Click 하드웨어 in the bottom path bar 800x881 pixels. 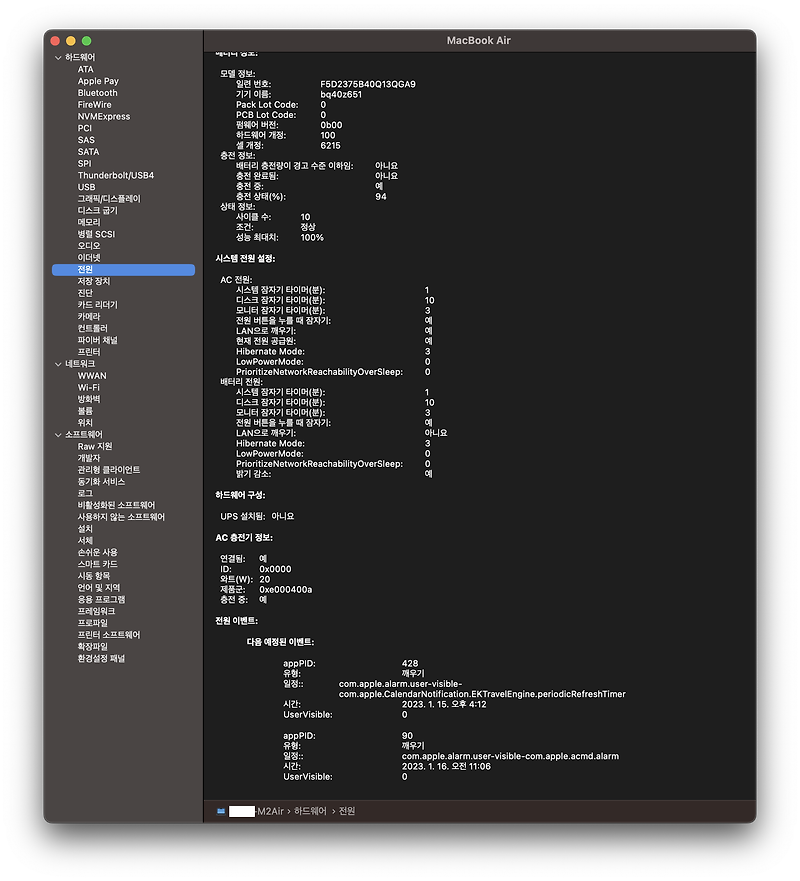(x=310, y=811)
